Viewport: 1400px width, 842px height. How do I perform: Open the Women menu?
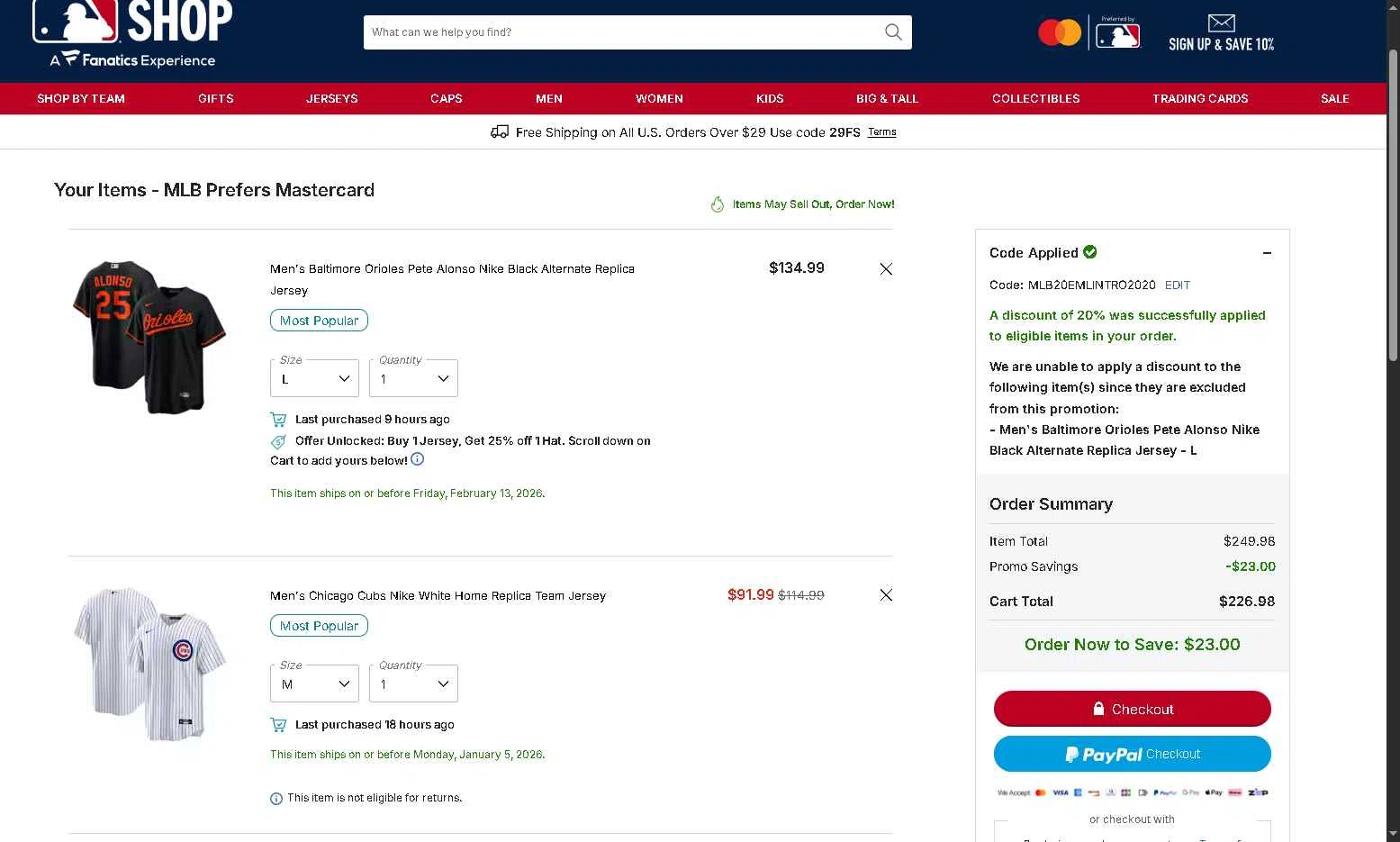pos(659,98)
